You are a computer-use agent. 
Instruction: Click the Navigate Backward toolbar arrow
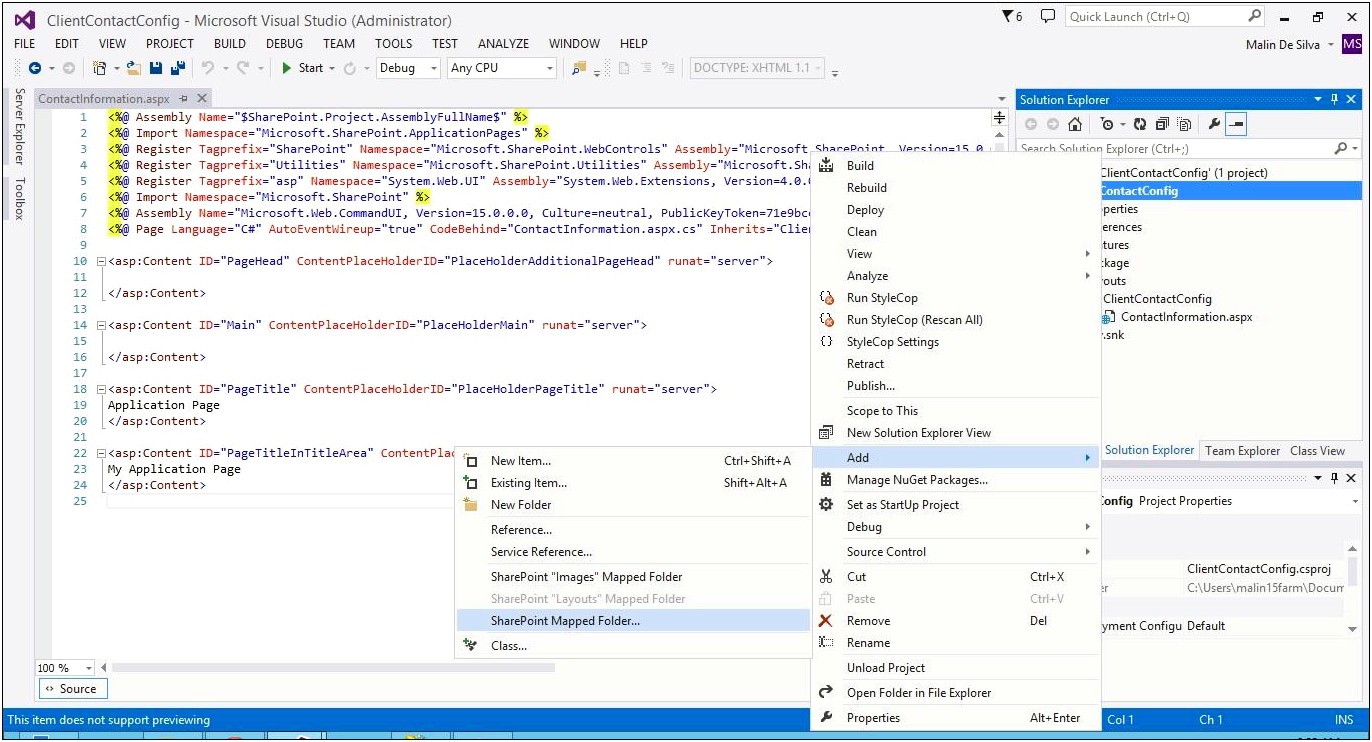[35, 68]
